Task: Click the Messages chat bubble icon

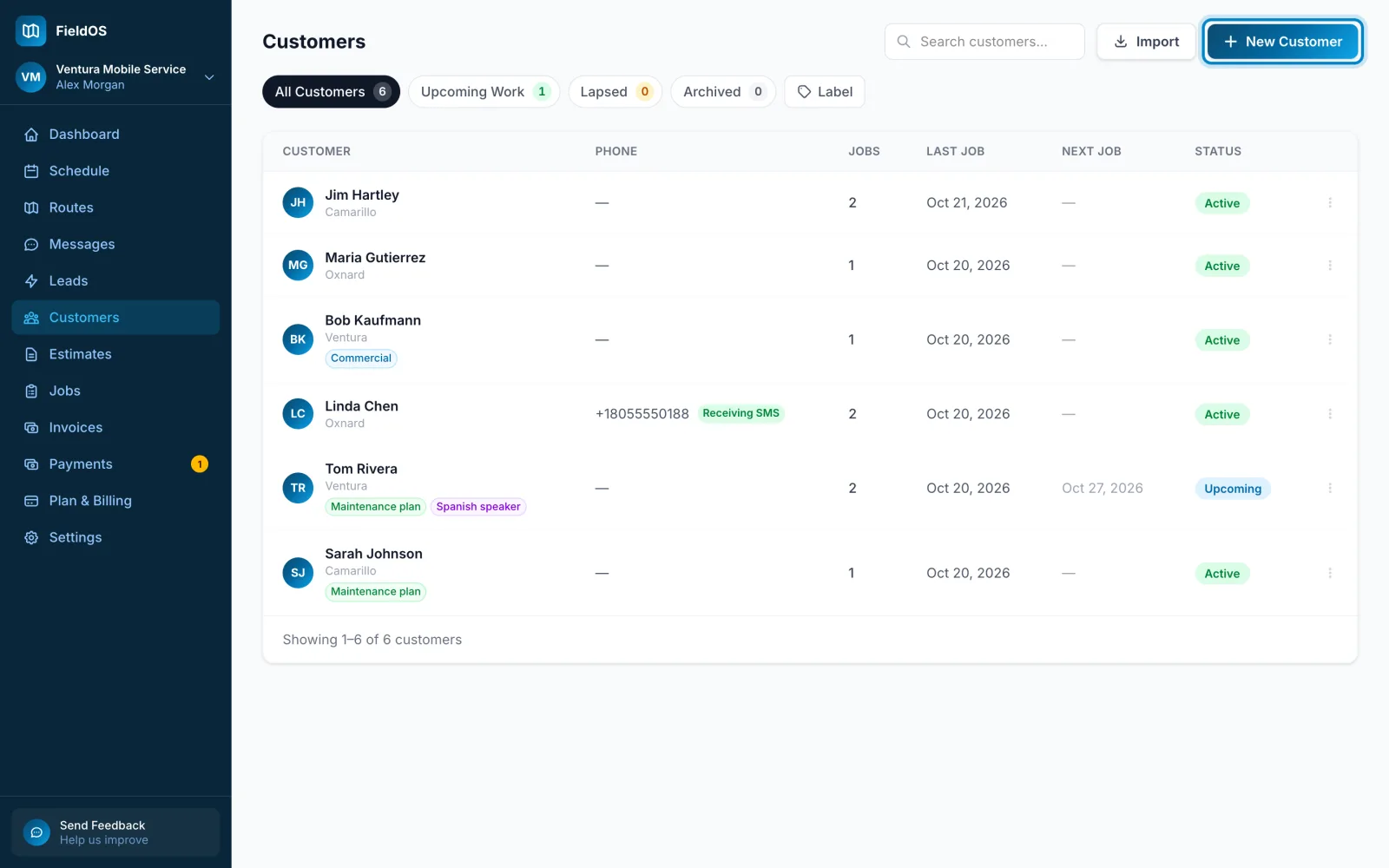Action: (x=31, y=245)
